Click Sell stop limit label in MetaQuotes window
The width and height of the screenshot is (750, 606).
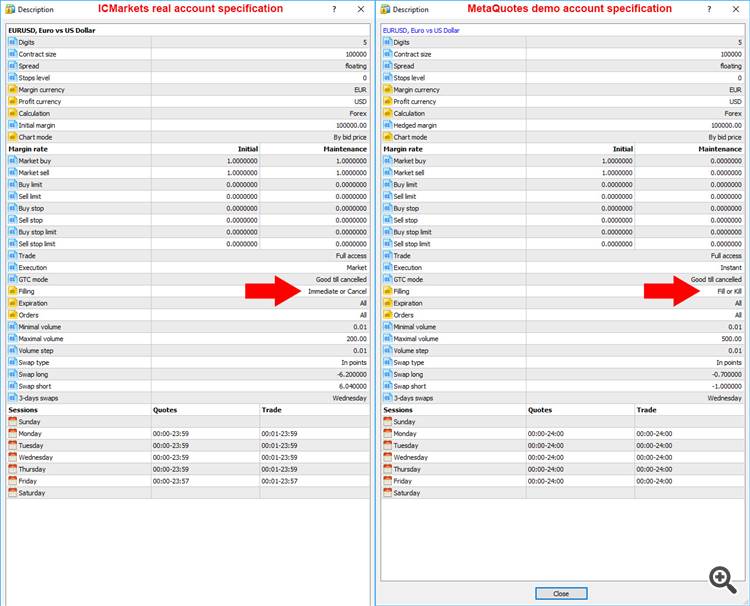412,244
